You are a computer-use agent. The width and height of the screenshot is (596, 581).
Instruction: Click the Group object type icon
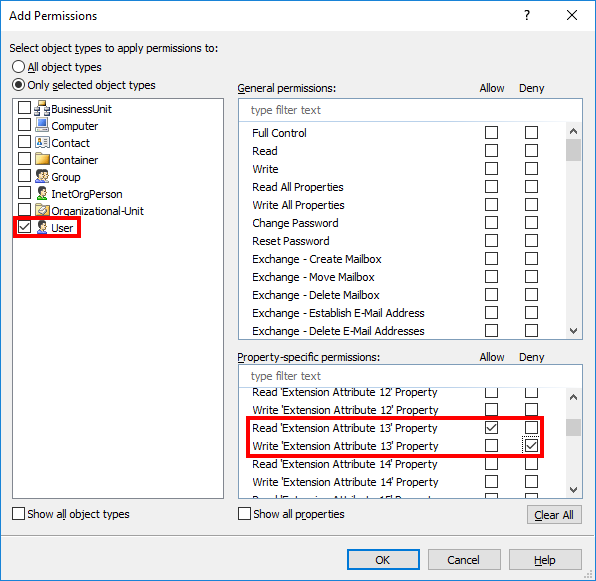42,176
